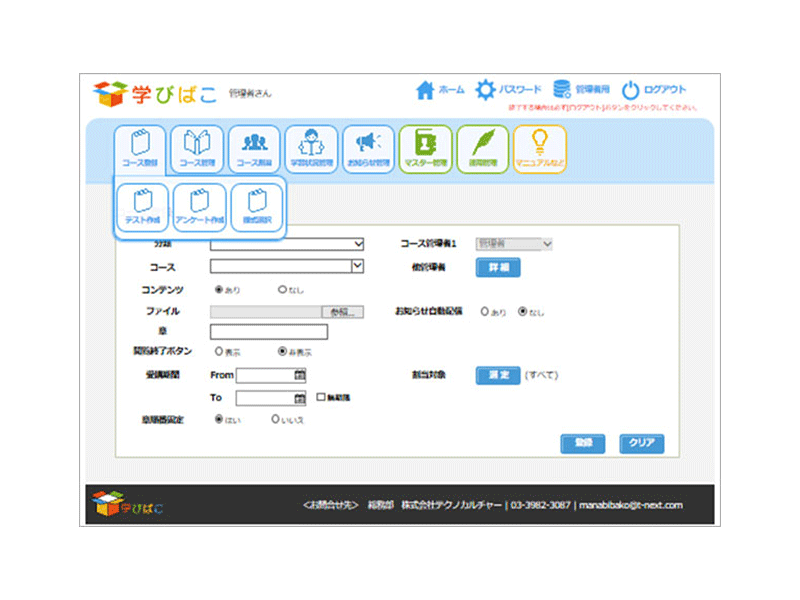The width and height of the screenshot is (800, 600).
Task: Set お知らせ自動配信 to あり
Action: (x=485, y=311)
